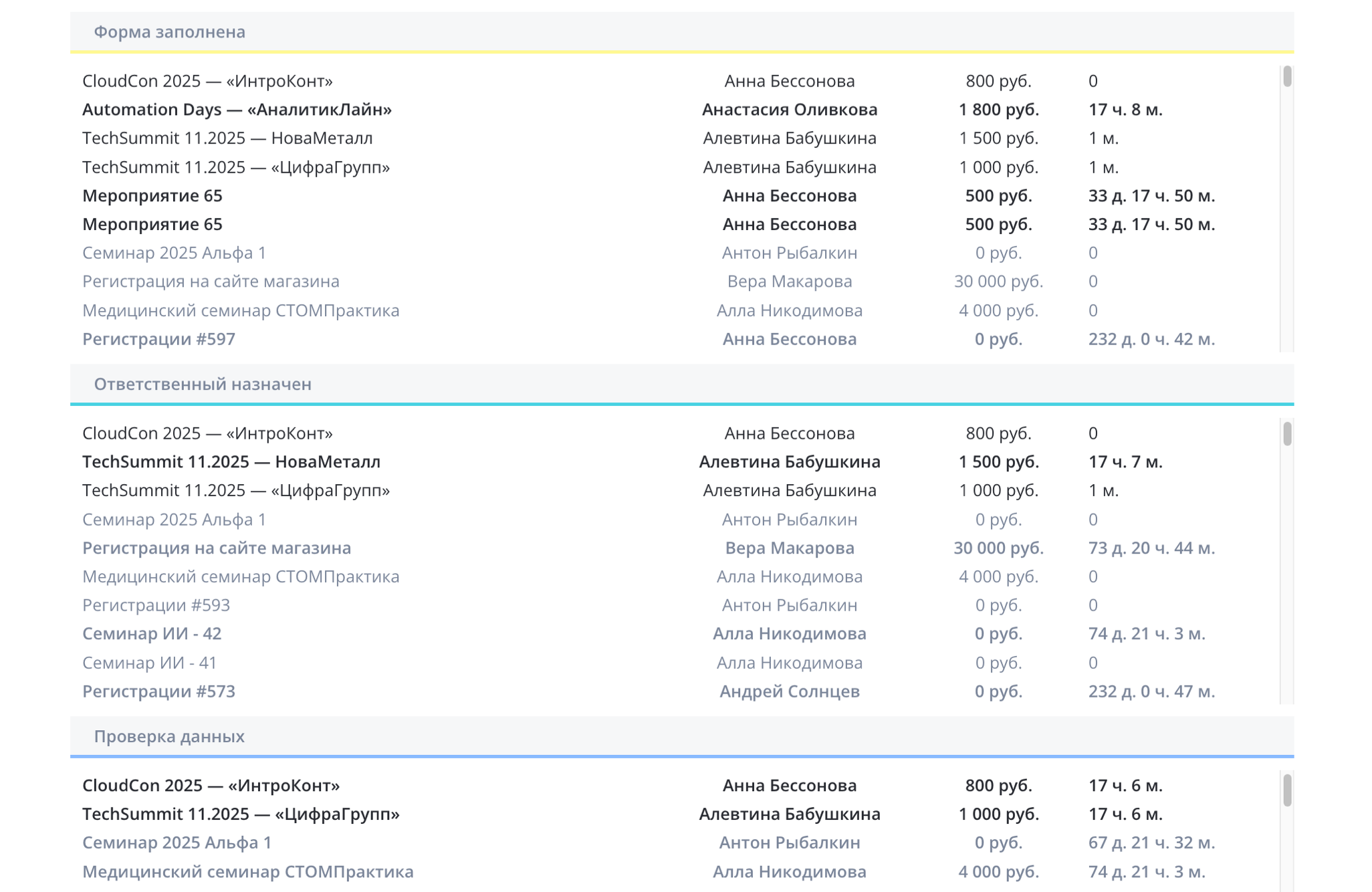Viewport: 1372px width, 892px height.
Task: Click the 'Проверка данных' section header
Action: click(169, 736)
